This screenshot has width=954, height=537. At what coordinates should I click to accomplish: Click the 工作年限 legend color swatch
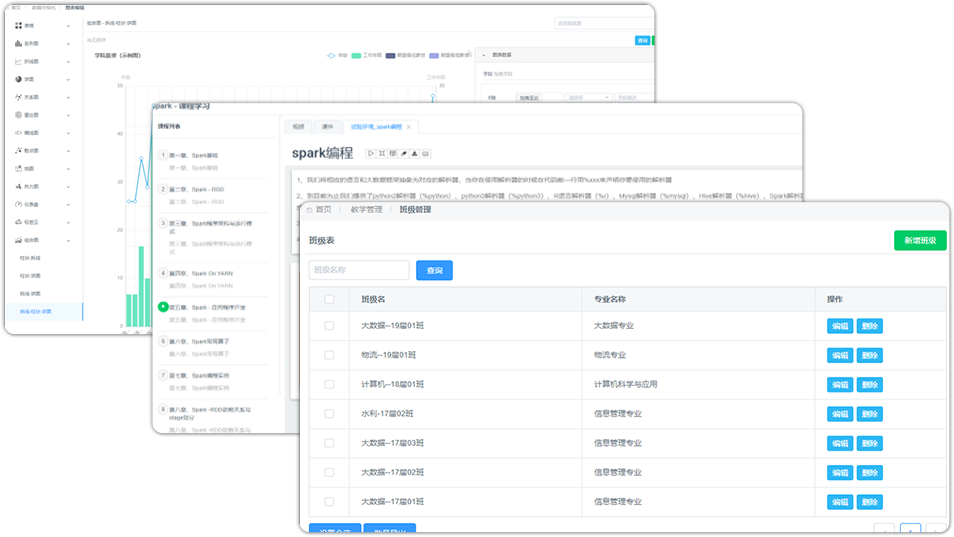(x=356, y=56)
